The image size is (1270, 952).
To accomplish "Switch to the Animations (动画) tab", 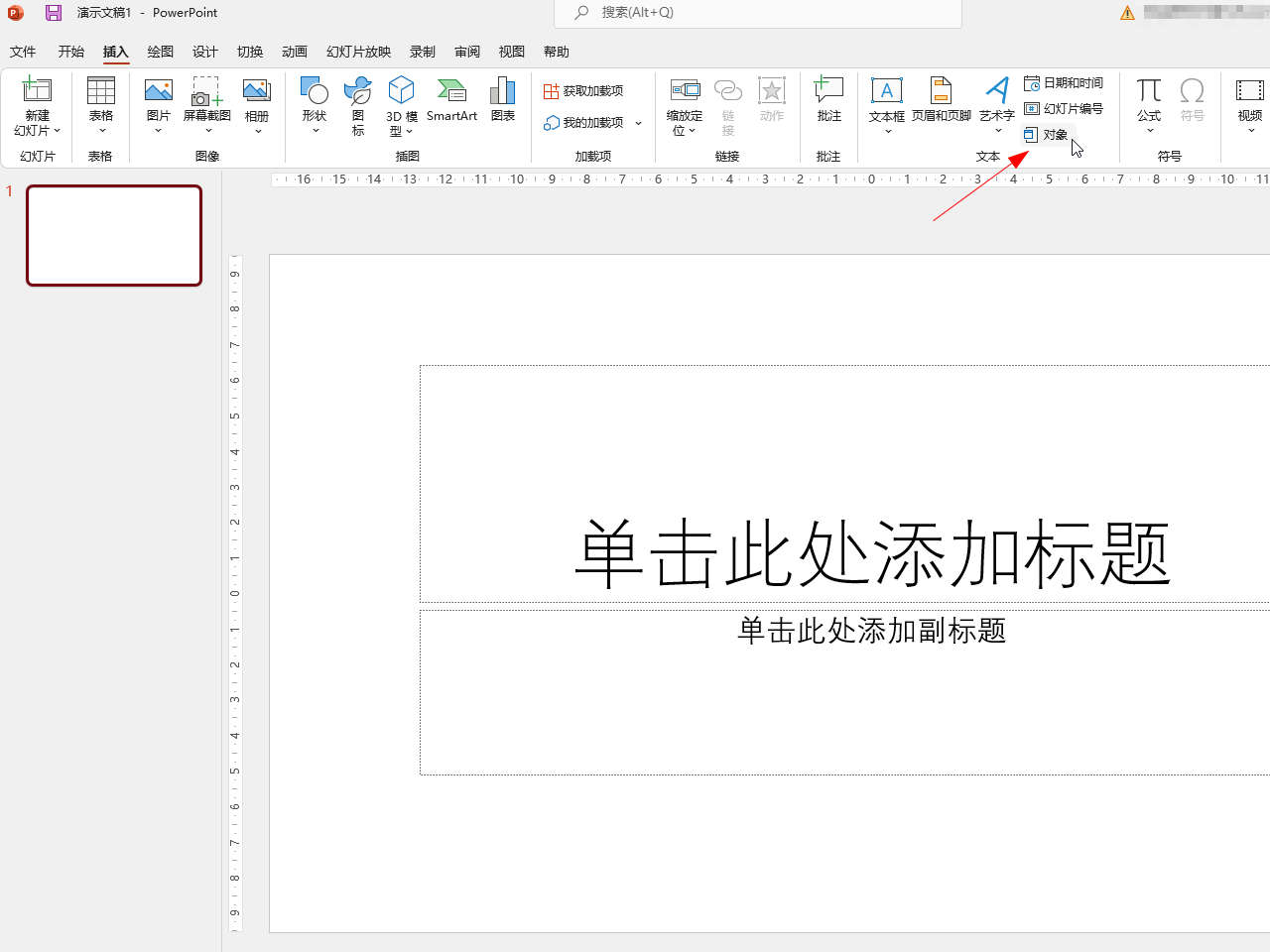I will click(295, 52).
